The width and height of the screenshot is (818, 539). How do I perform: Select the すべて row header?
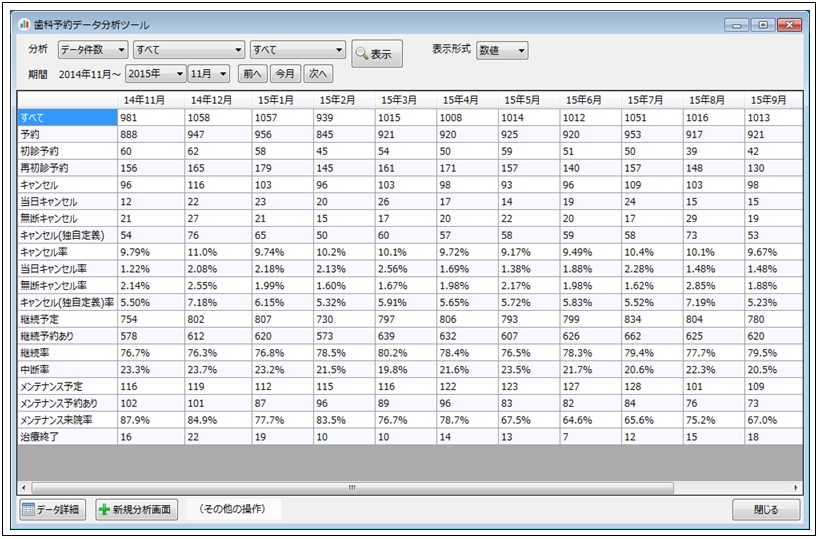[67, 118]
